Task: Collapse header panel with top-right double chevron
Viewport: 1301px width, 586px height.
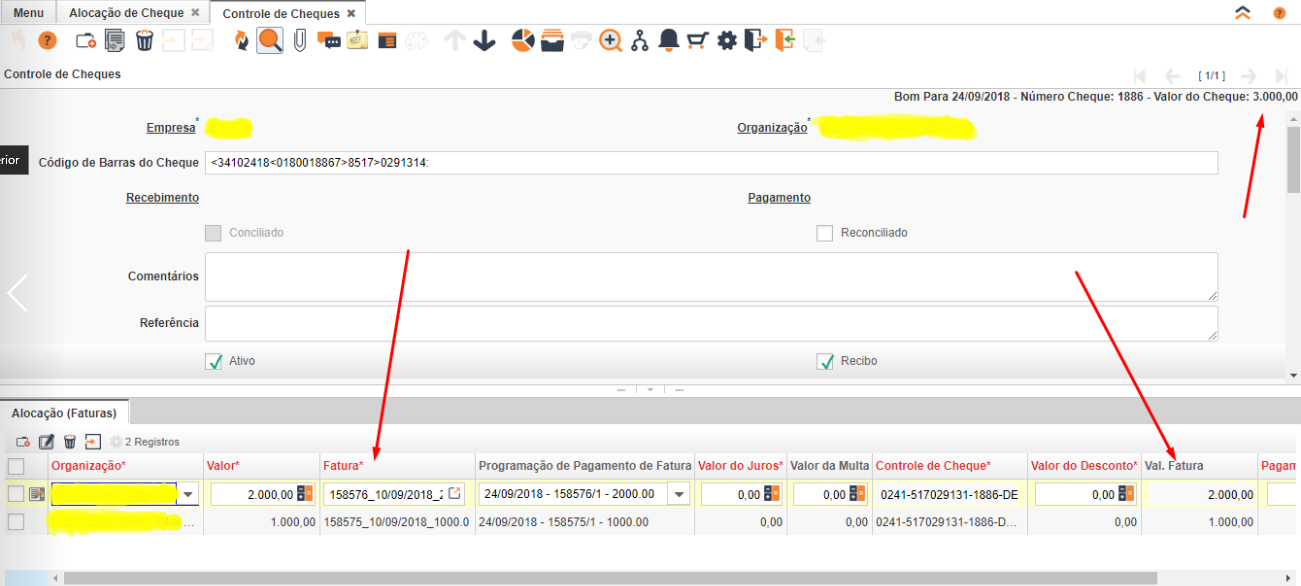Action: (x=1243, y=13)
